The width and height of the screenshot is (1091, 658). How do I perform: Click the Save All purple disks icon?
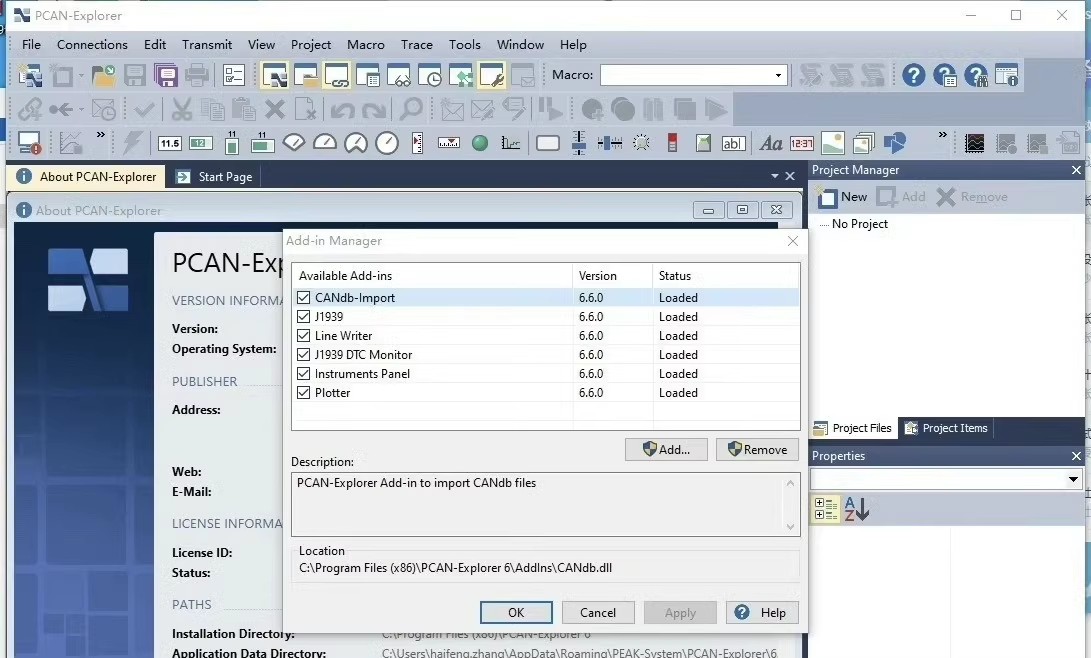pos(166,75)
